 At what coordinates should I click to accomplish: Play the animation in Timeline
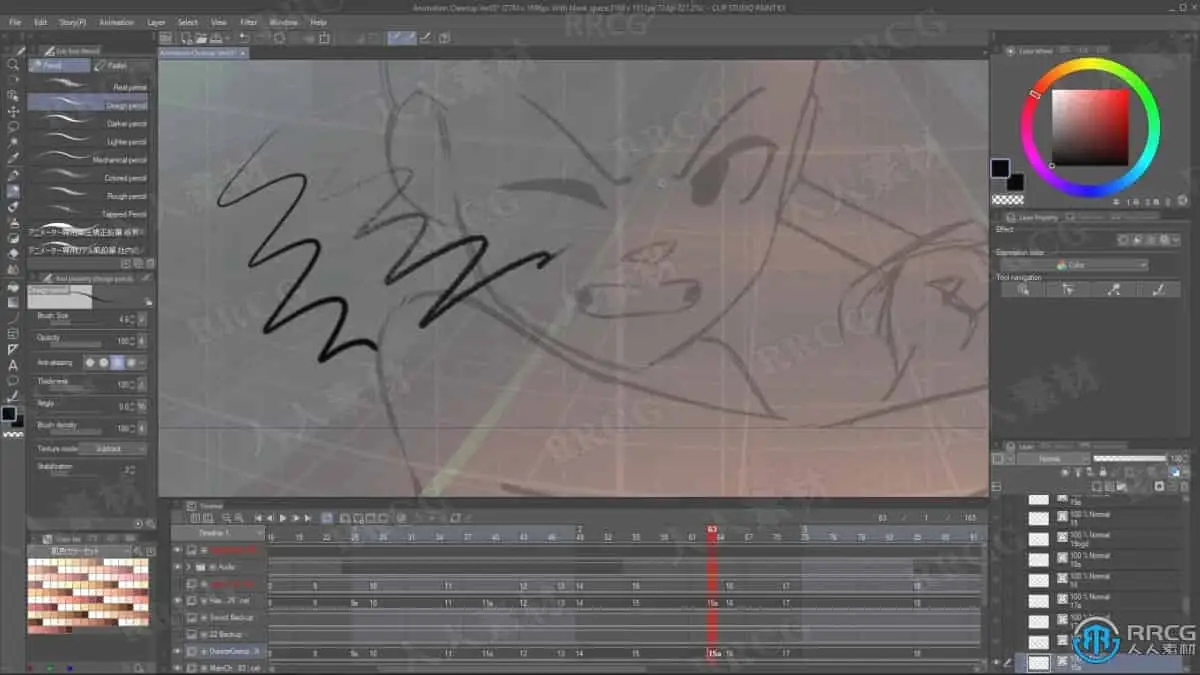(x=283, y=518)
